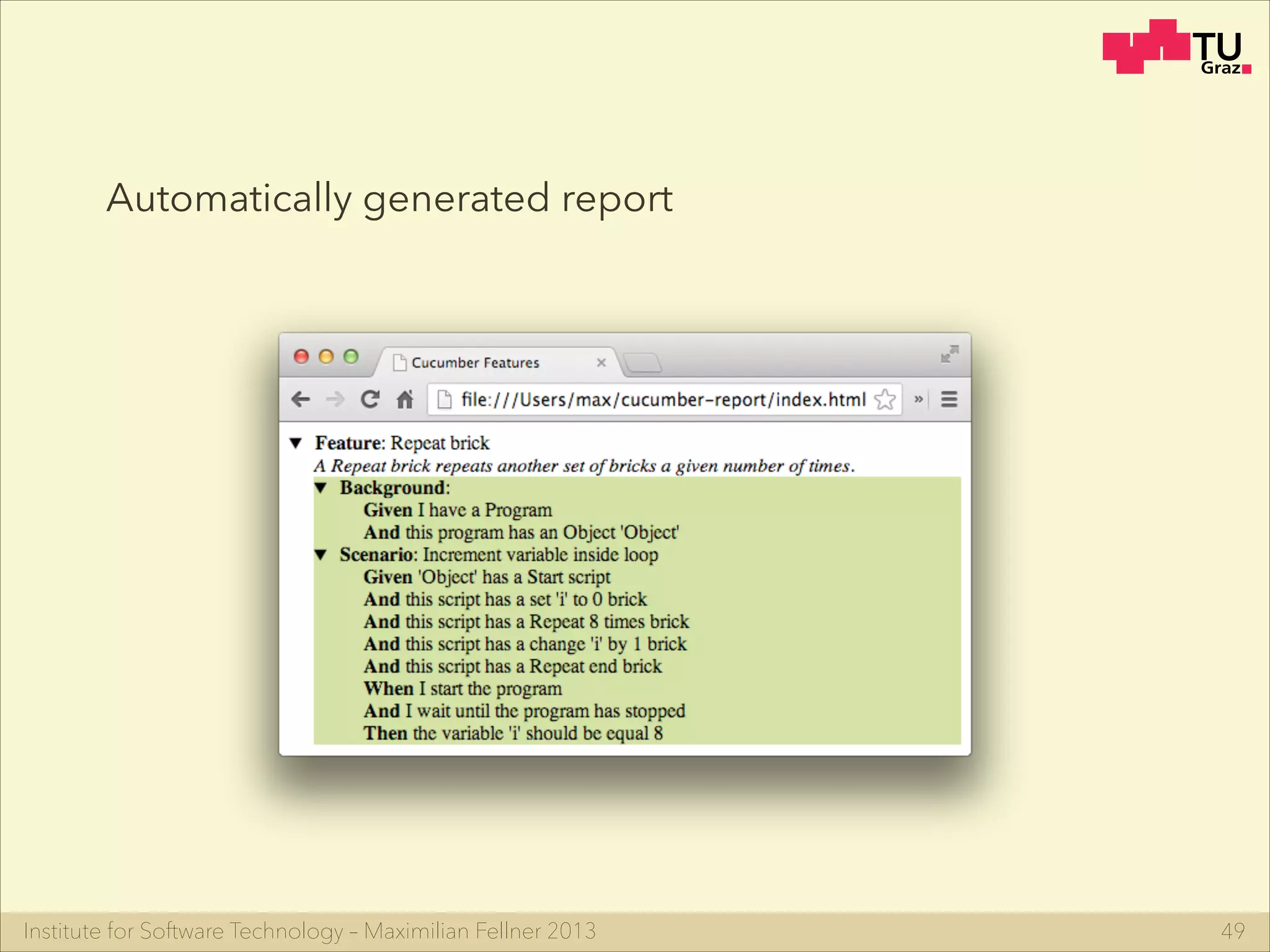Bookmark the page with the star icon
Screen dimensions: 1270x952
point(885,400)
